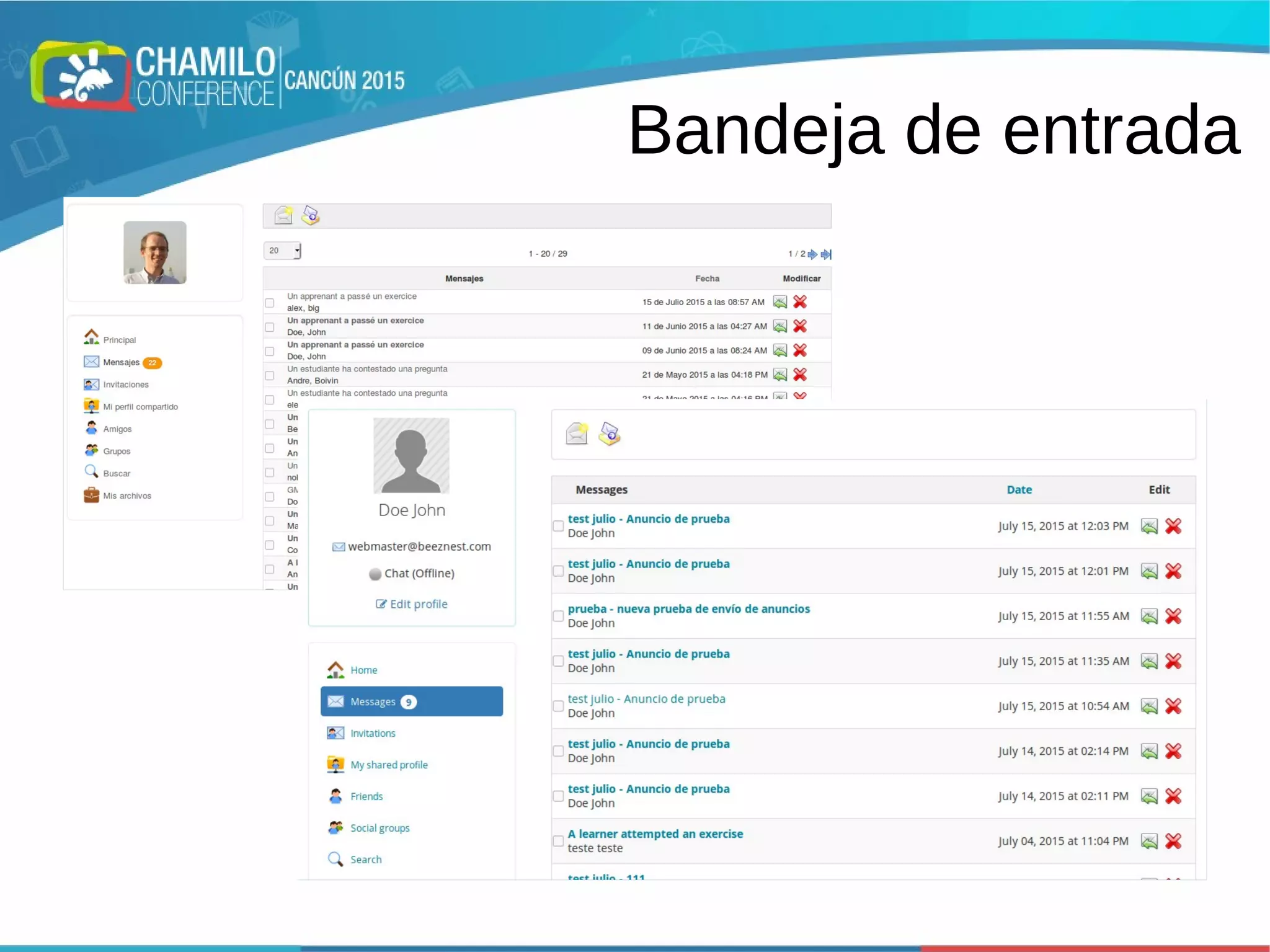The width and height of the screenshot is (1270, 952).
Task: Check the July 15 12:01 PM message checkbox
Action: point(558,571)
